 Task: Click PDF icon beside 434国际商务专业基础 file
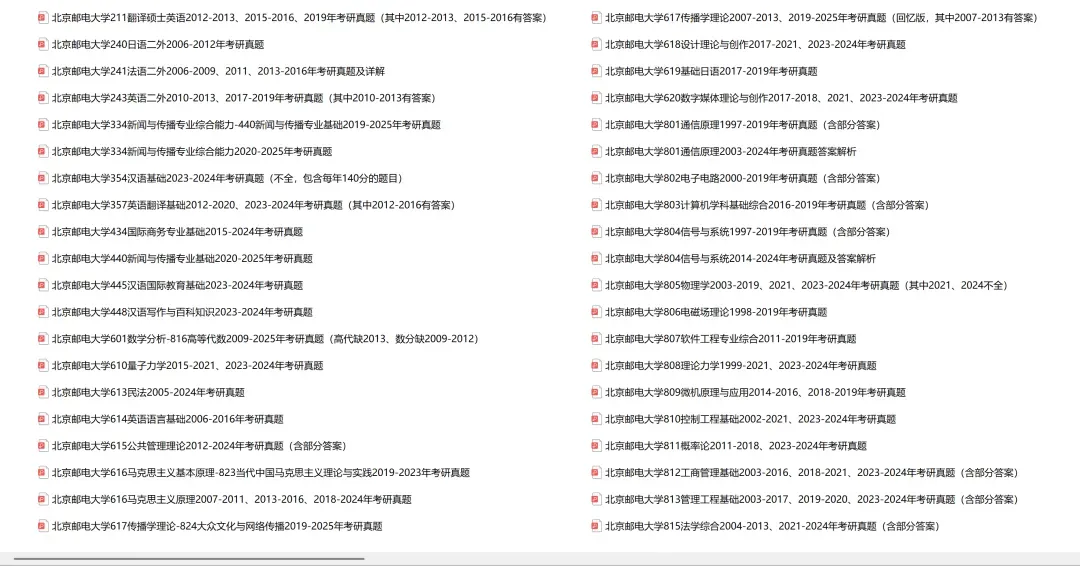(43, 232)
